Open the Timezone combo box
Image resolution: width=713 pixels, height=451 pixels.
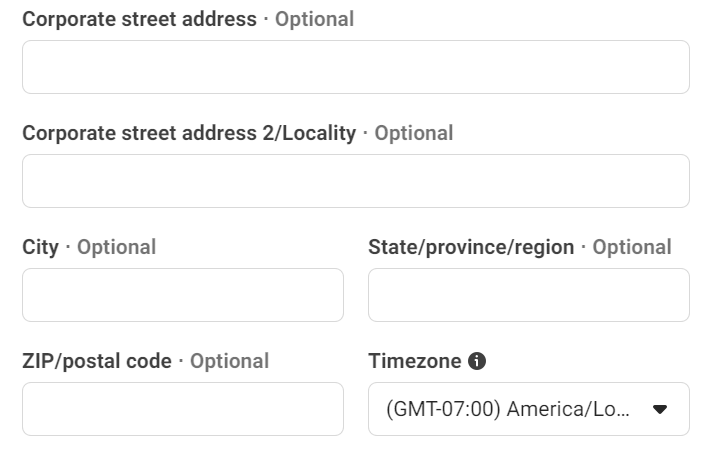tap(529, 409)
